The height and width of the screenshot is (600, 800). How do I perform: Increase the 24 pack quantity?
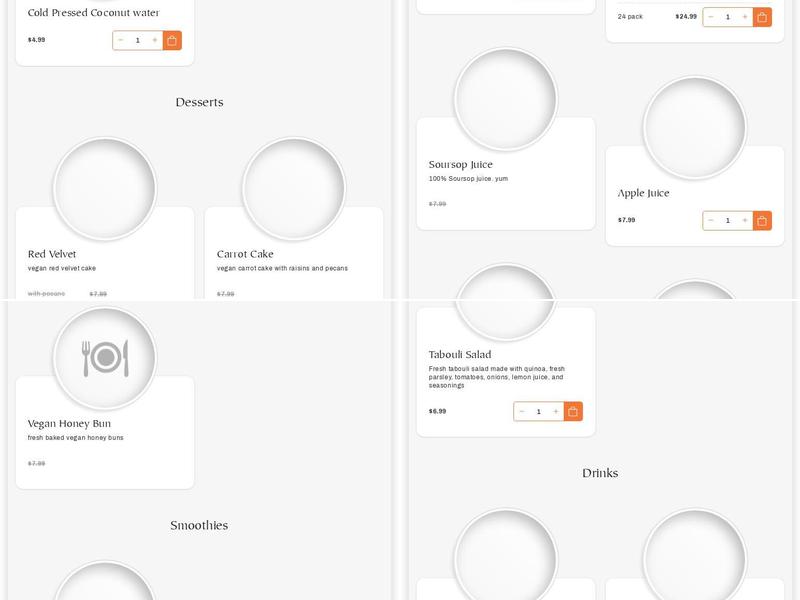click(x=745, y=17)
